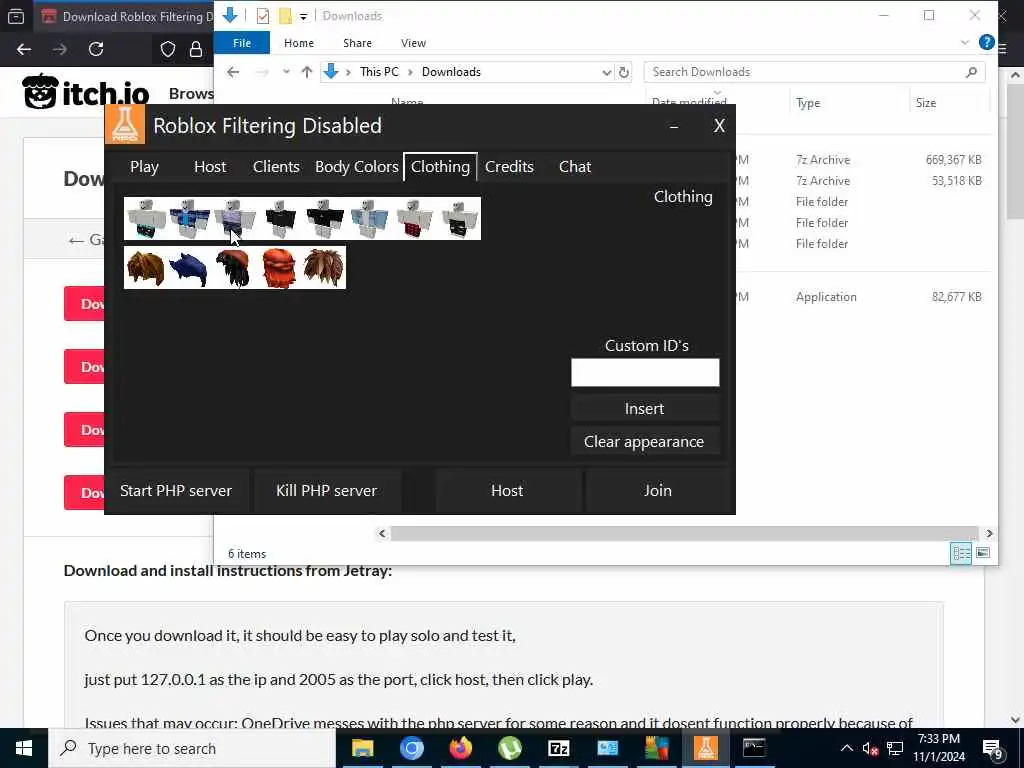Show hidden system tray icons

tap(846, 748)
